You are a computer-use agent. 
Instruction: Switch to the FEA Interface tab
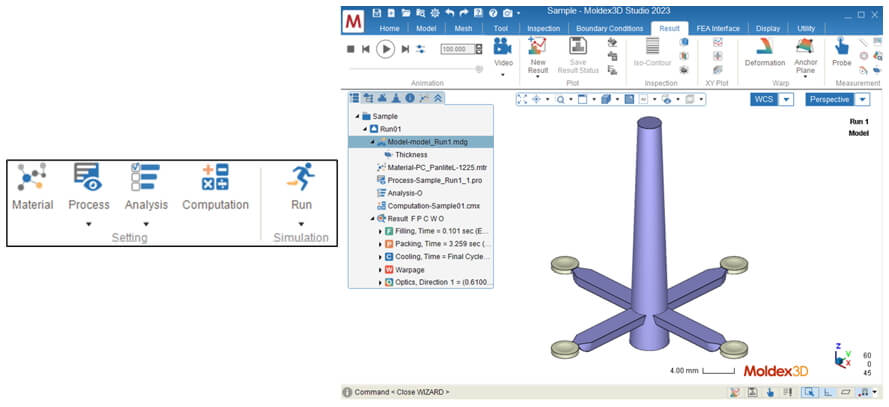[718, 28]
